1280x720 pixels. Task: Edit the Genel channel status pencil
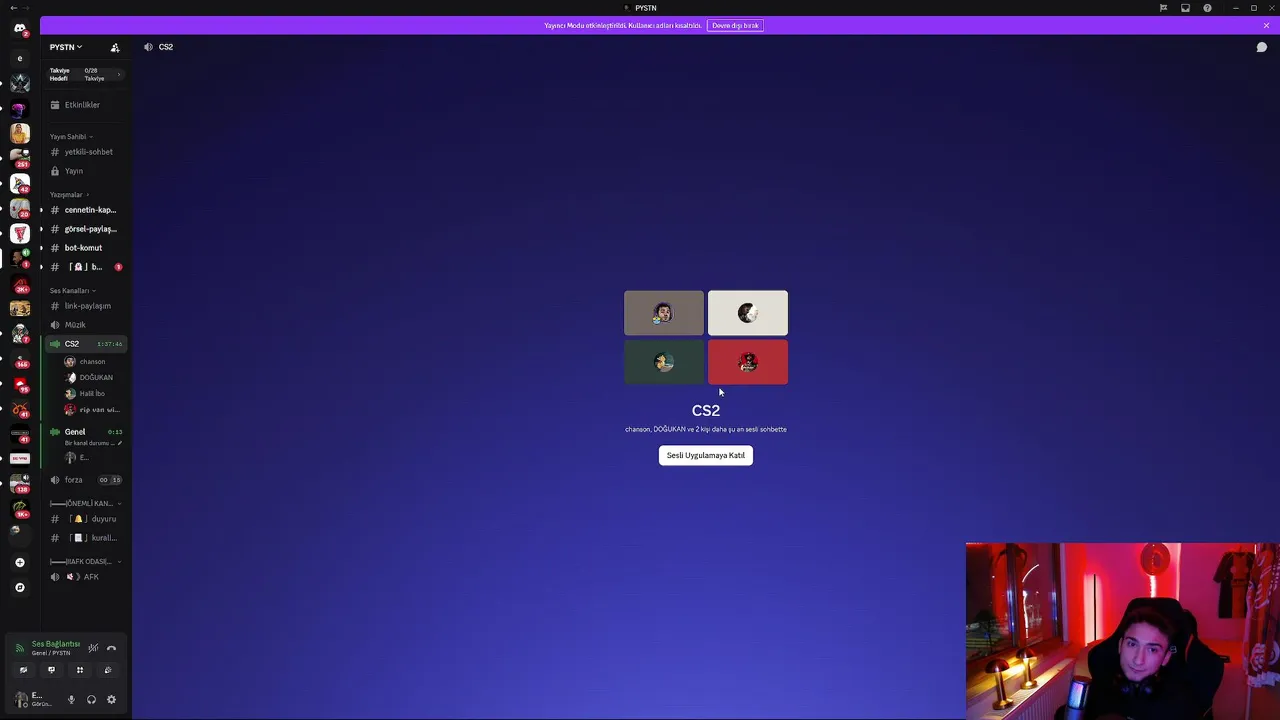coord(120,443)
